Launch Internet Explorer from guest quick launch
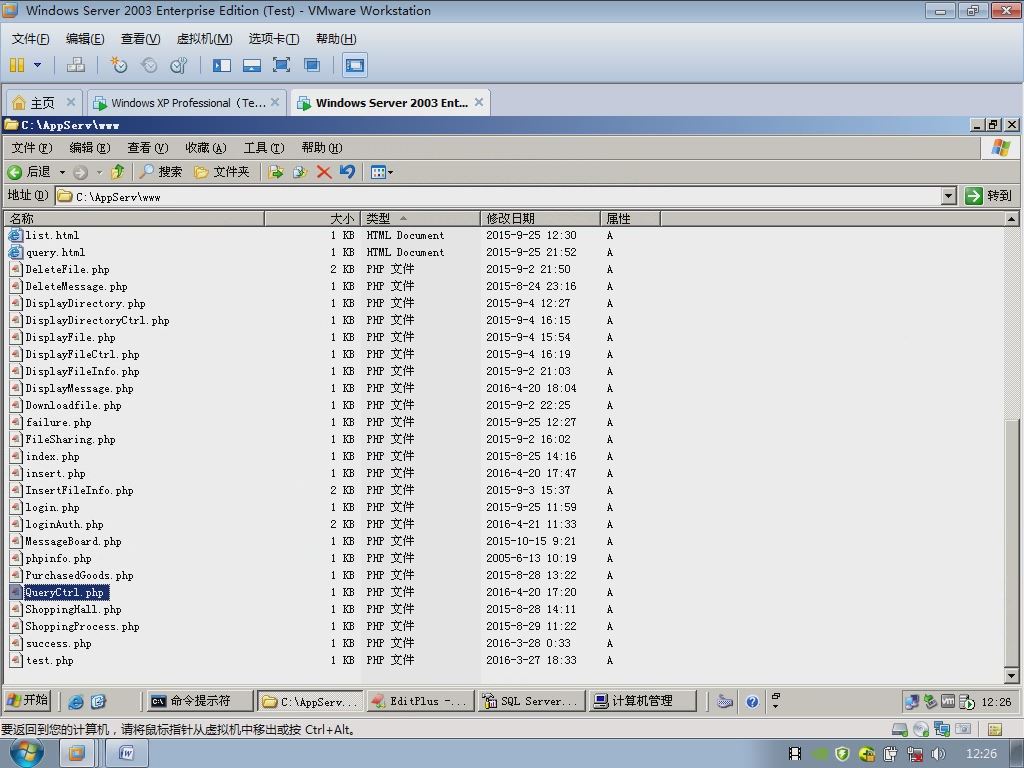The image size is (1024, 768). point(76,701)
